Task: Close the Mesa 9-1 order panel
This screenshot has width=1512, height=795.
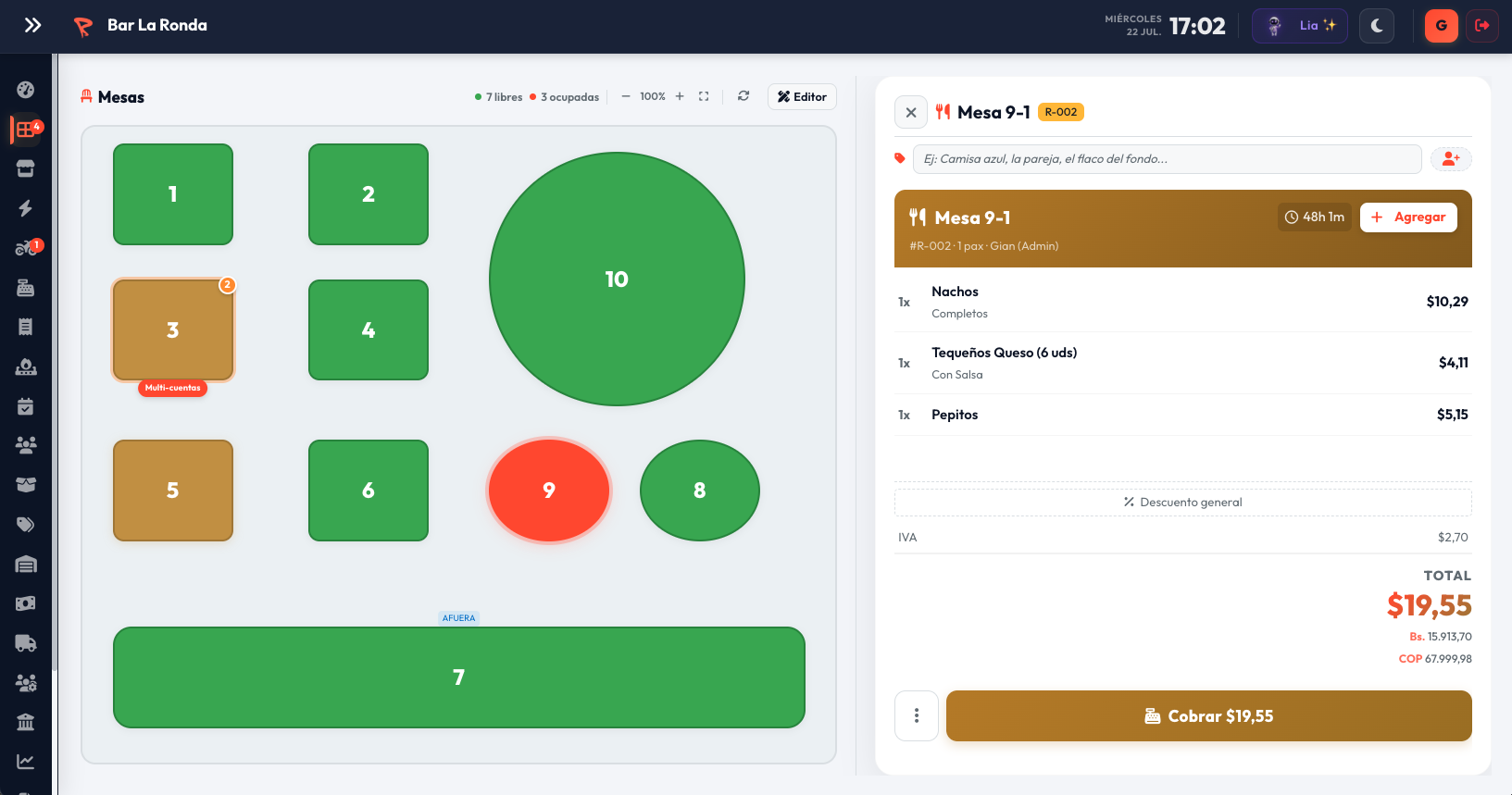Action: (x=911, y=112)
